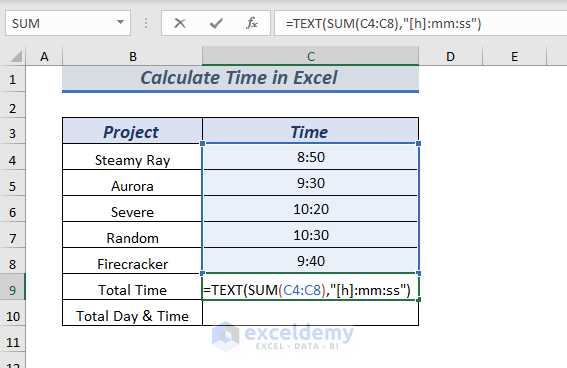Select empty cell next to Total Day & Time

click(x=311, y=313)
